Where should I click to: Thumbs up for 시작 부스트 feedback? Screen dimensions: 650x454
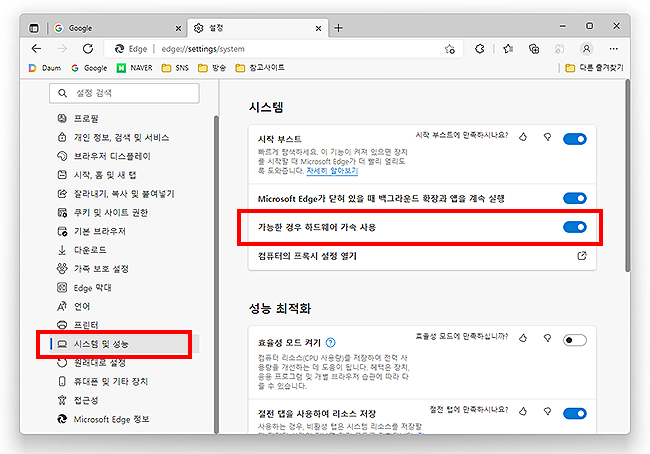(523, 136)
